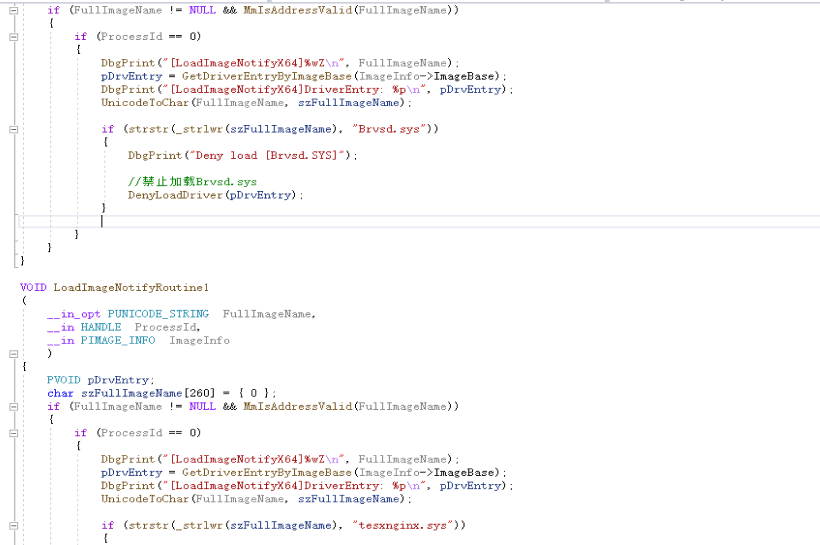The width and height of the screenshot is (820, 545).
Task: Click the __in_opt annotation
Action: (73, 314)
